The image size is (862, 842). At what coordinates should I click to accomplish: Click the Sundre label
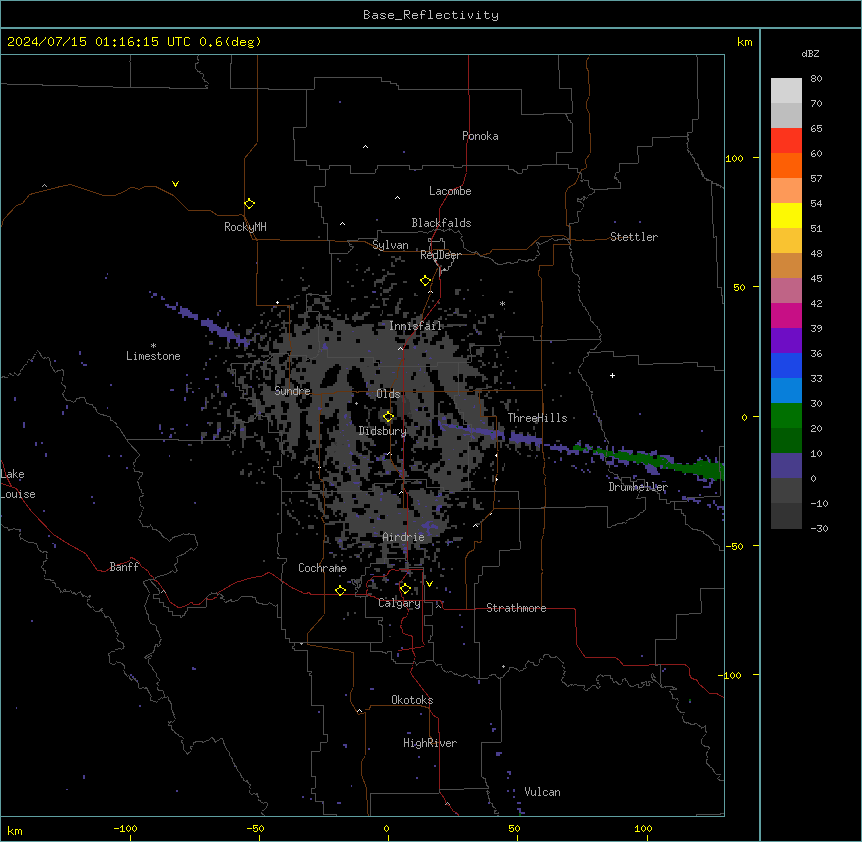[x=292, y=391]
